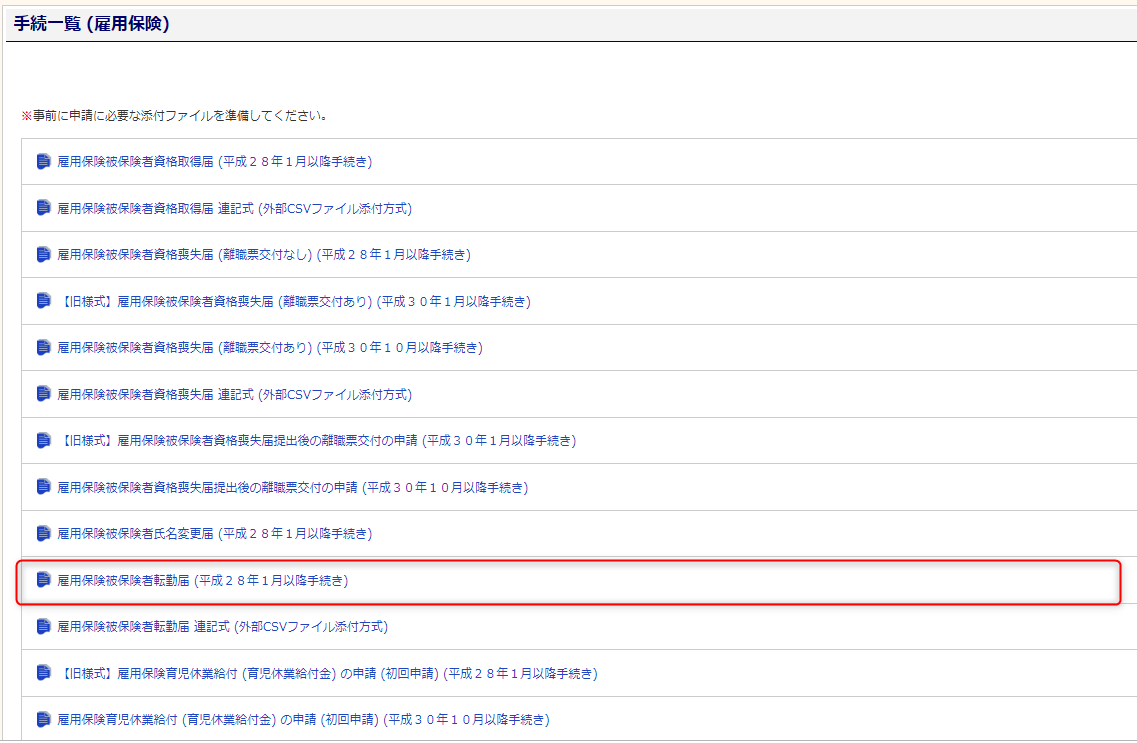Open the 雇用保険被保険者資格取得届 (平成28年1月以降手続き) link
This screenshot has width=1137, height=743.
(x=214, y=162)
